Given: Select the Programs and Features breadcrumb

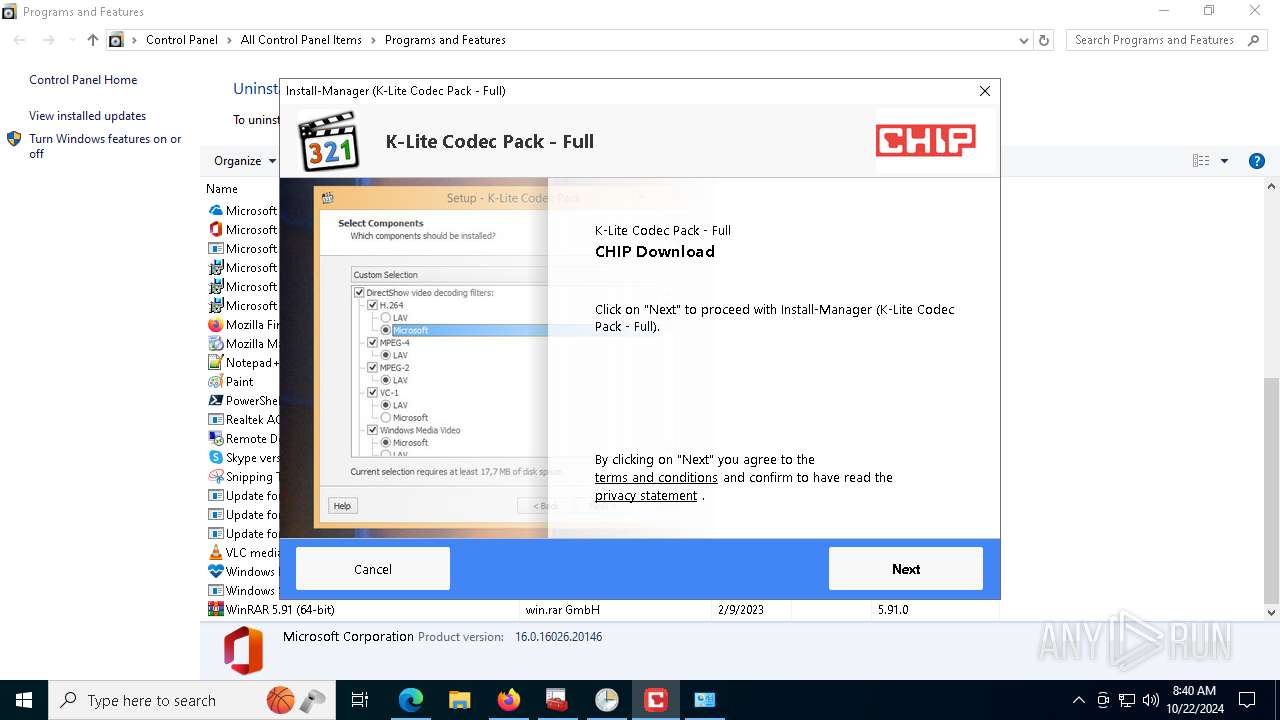Looking at the screenshot, I should [445, 40].
